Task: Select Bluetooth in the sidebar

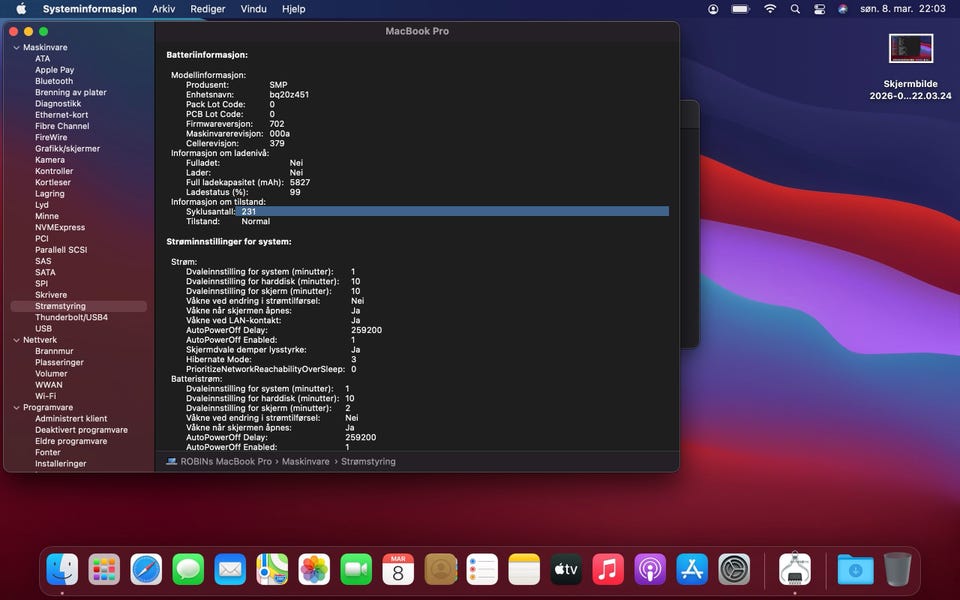Action: coord(54,81)
